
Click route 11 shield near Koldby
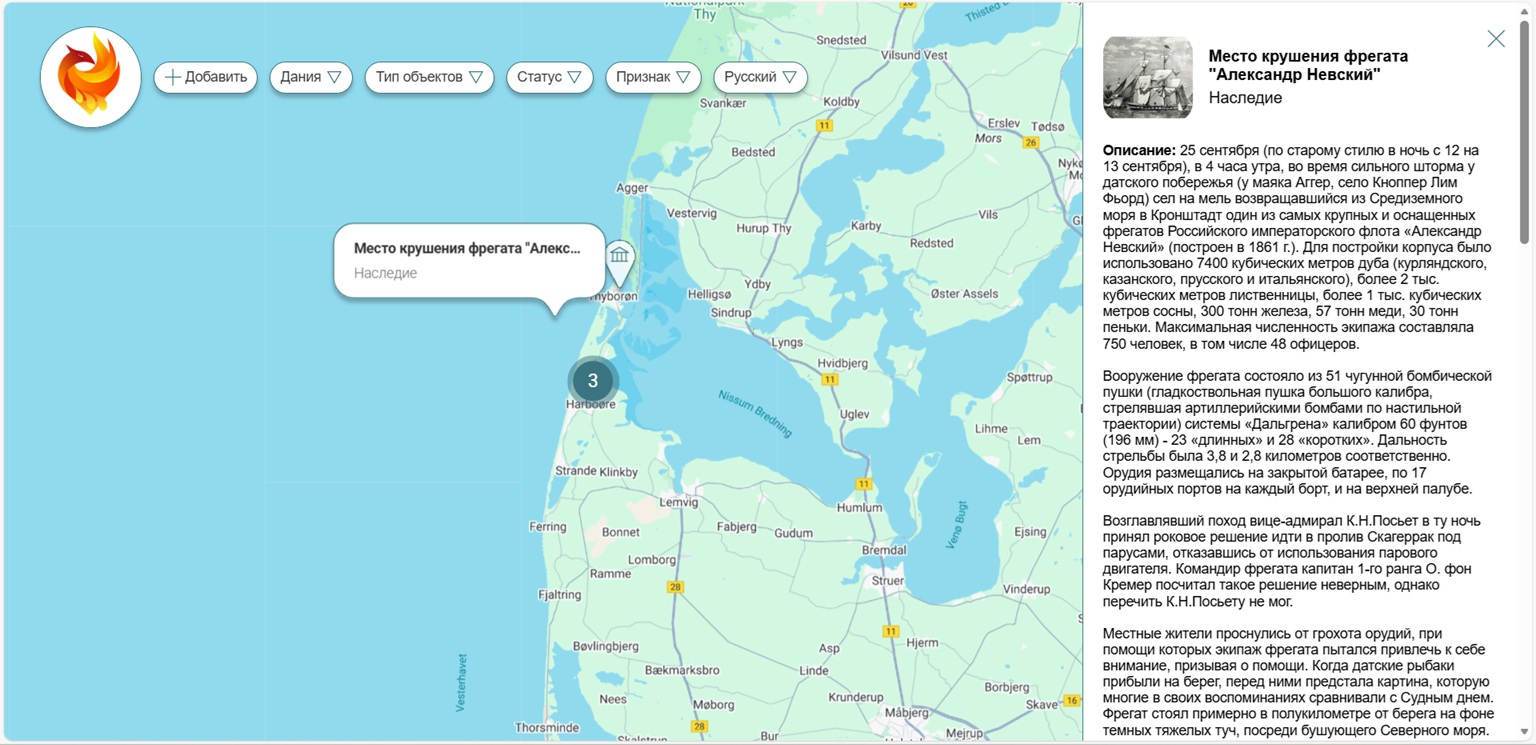tap(824, 126)
